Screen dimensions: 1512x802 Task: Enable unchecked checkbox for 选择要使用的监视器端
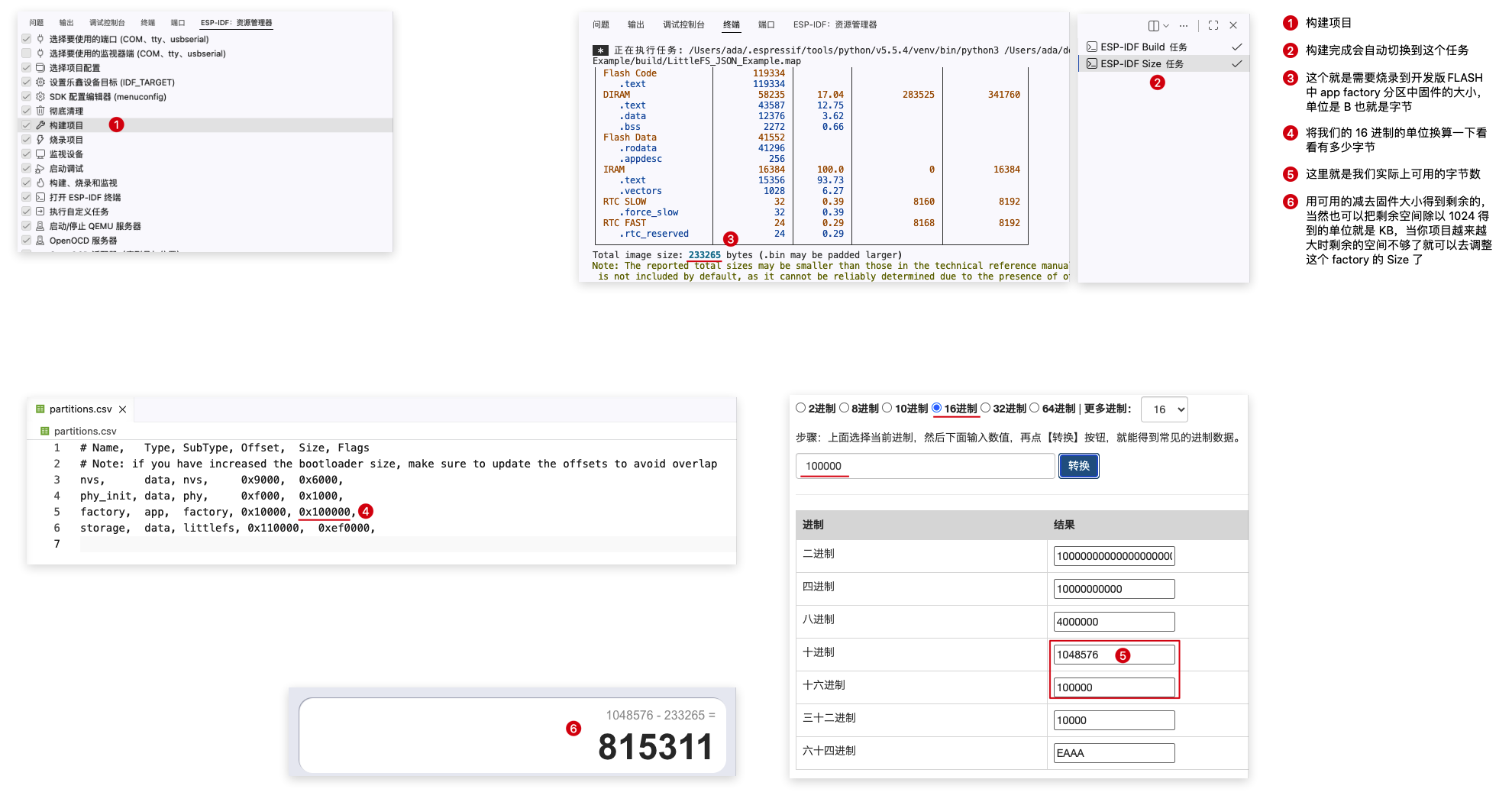[27, 53]
